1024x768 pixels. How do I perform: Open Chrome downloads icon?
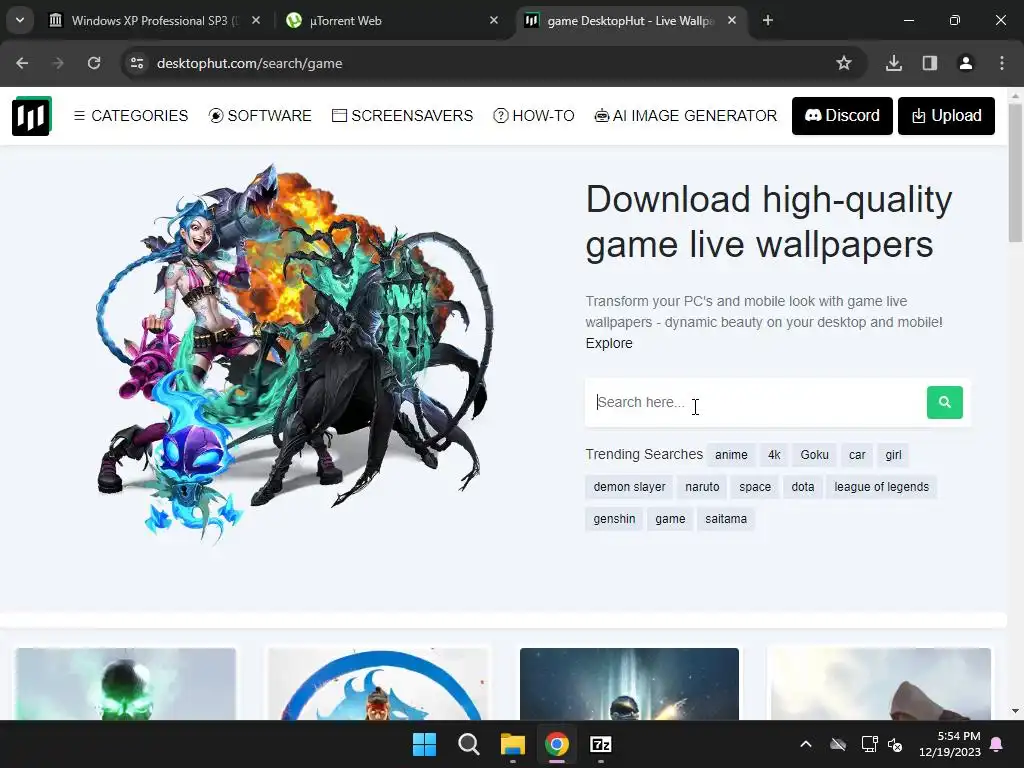(894, 63)
